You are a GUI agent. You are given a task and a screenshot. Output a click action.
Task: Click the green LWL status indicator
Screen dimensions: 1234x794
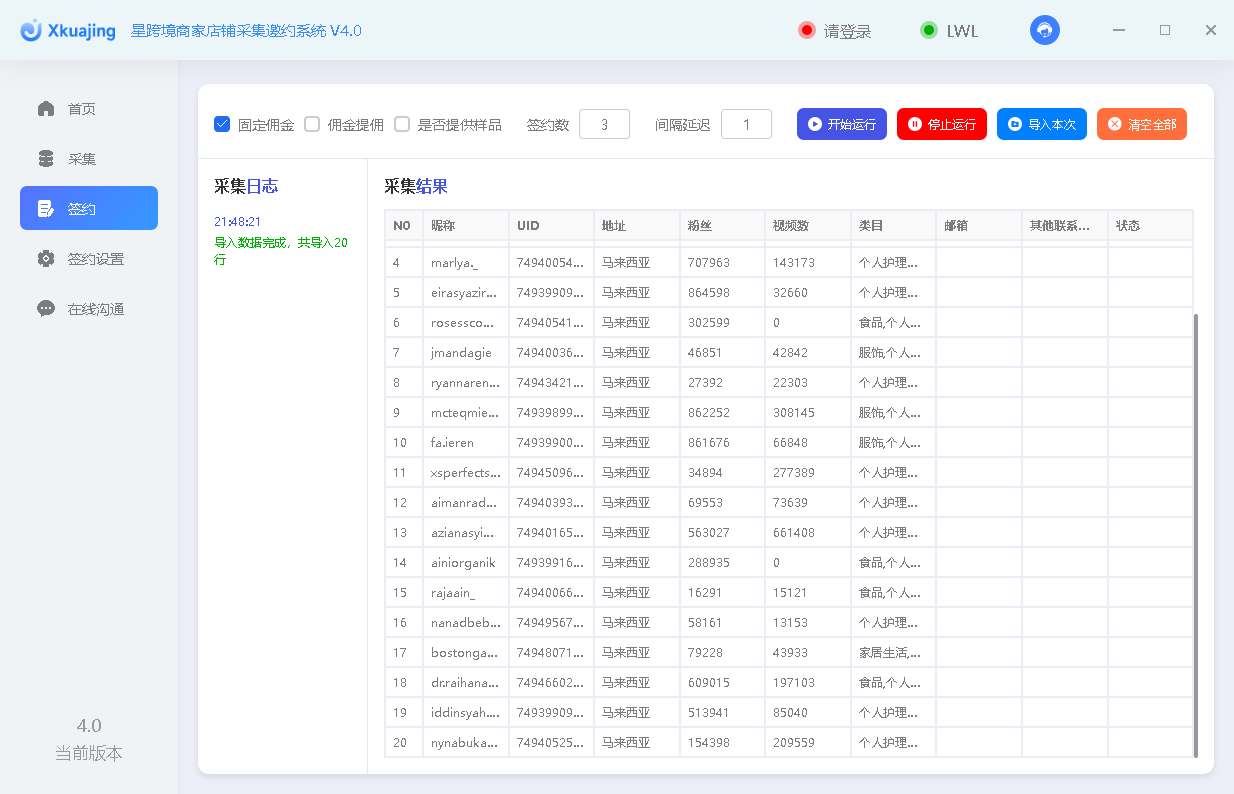pyautogui.click(x=929, y=30)
